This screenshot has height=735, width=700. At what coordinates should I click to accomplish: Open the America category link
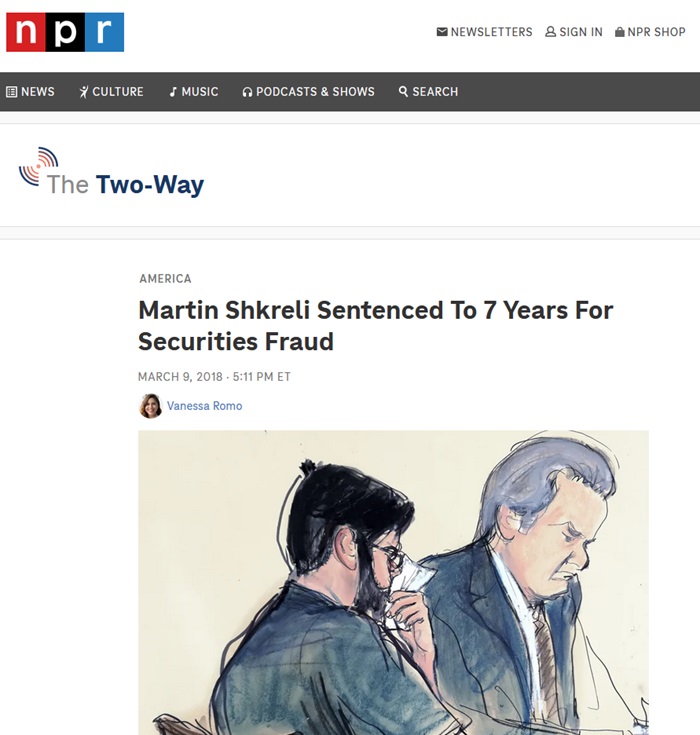point(165,279)
